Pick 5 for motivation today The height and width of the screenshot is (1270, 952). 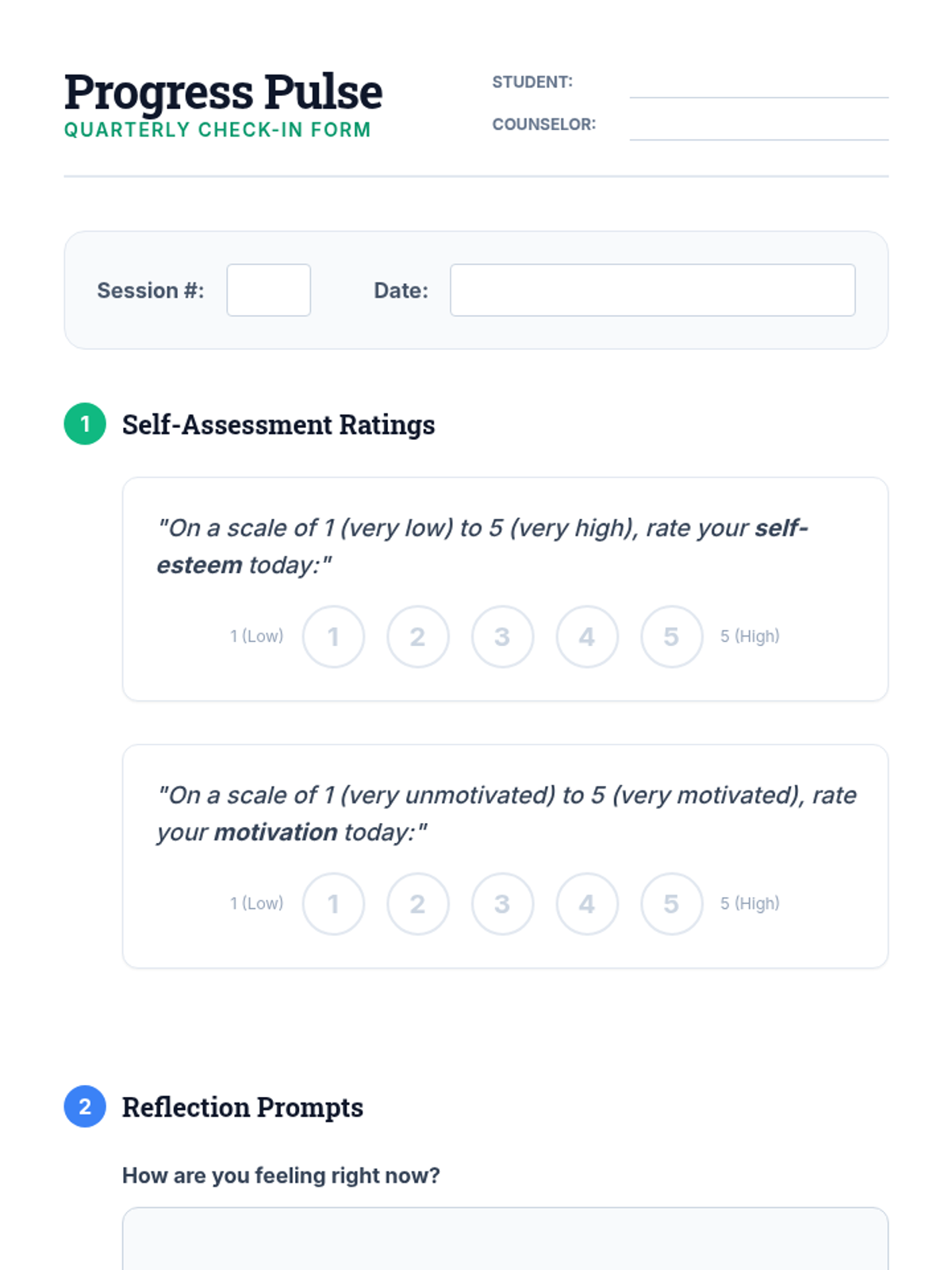tap(671, 904)
